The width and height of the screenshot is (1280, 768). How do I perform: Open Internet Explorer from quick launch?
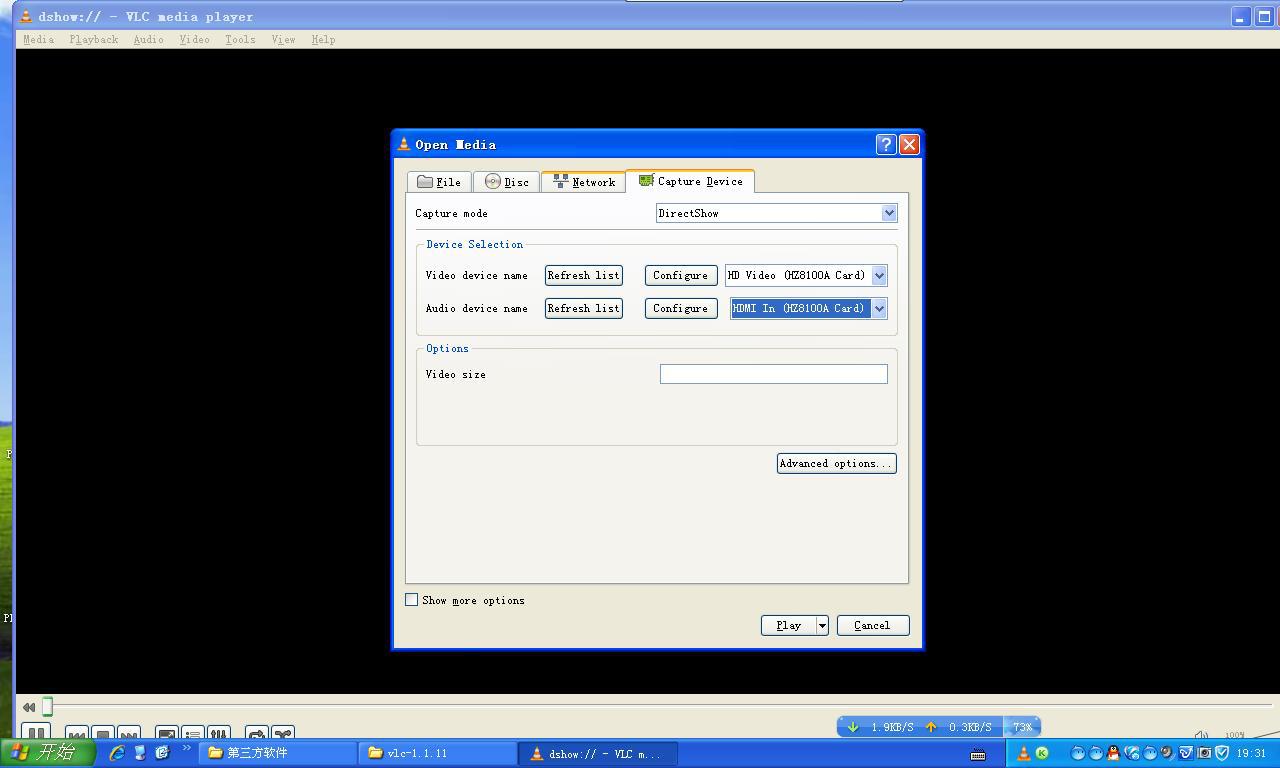point(117,753)
